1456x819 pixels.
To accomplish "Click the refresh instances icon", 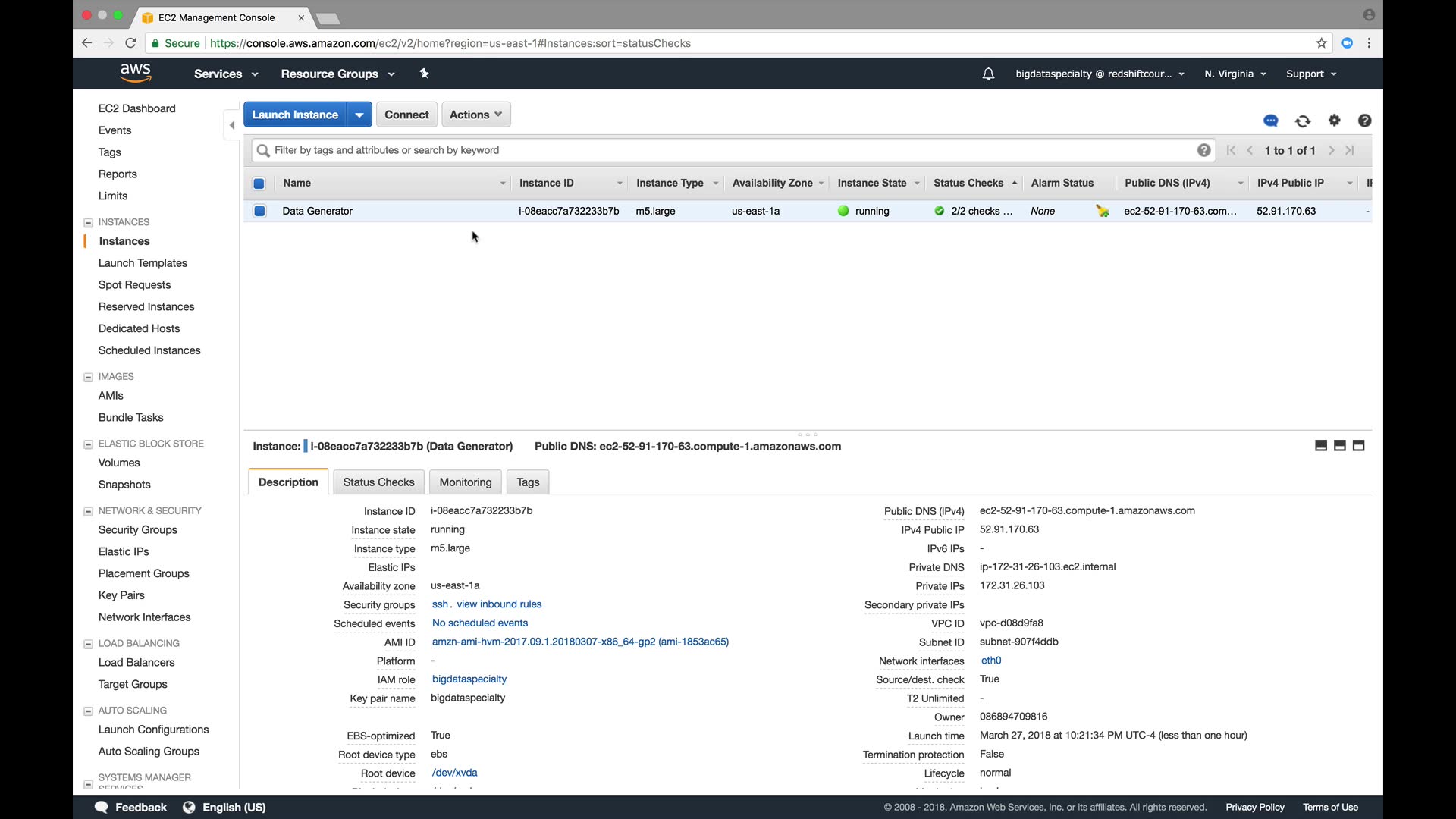I will tap(1303, 121).
